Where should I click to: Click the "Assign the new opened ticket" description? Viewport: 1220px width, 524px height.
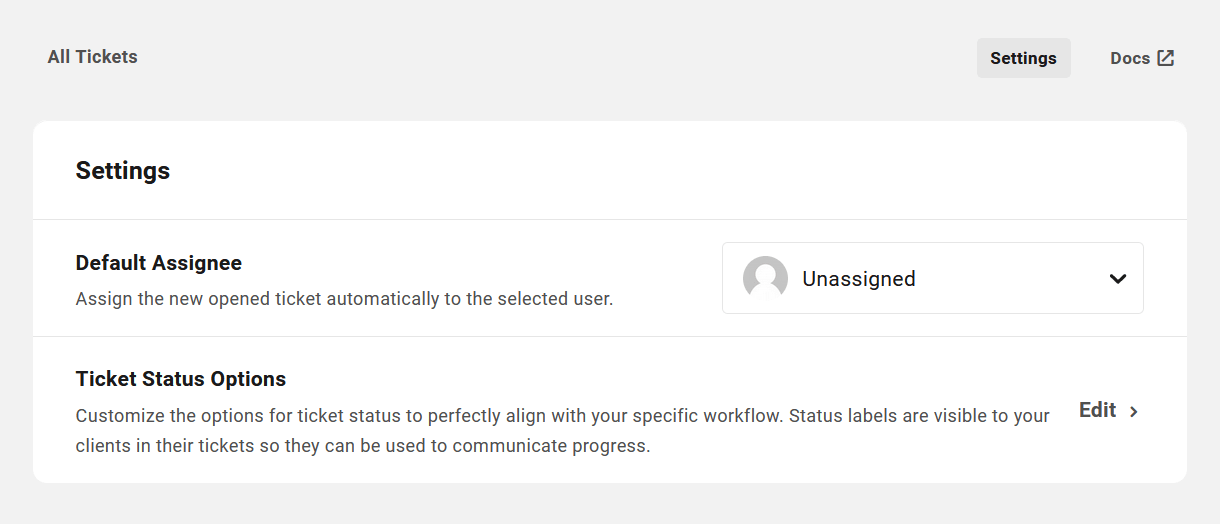[x=343, y=298]
